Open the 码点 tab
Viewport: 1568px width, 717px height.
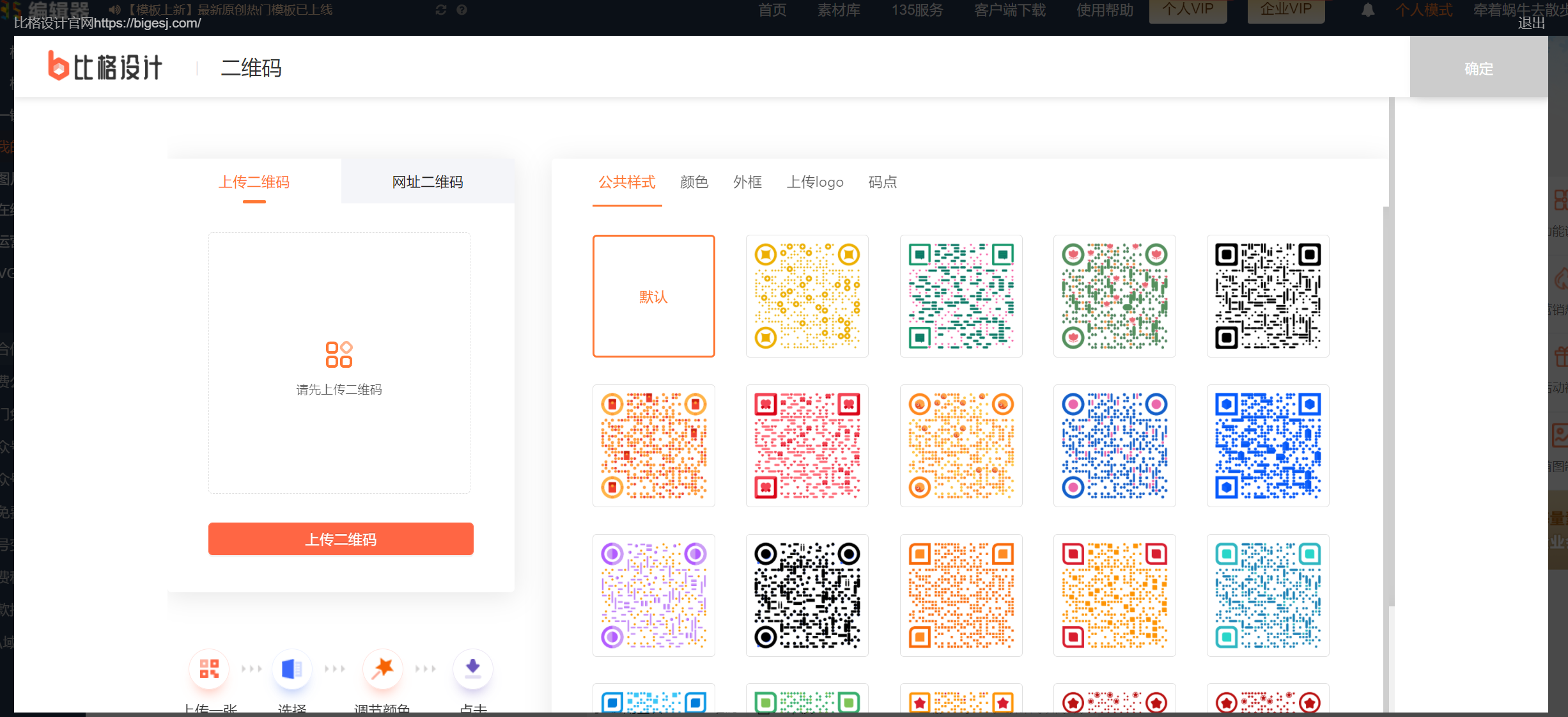pos(883,182)
